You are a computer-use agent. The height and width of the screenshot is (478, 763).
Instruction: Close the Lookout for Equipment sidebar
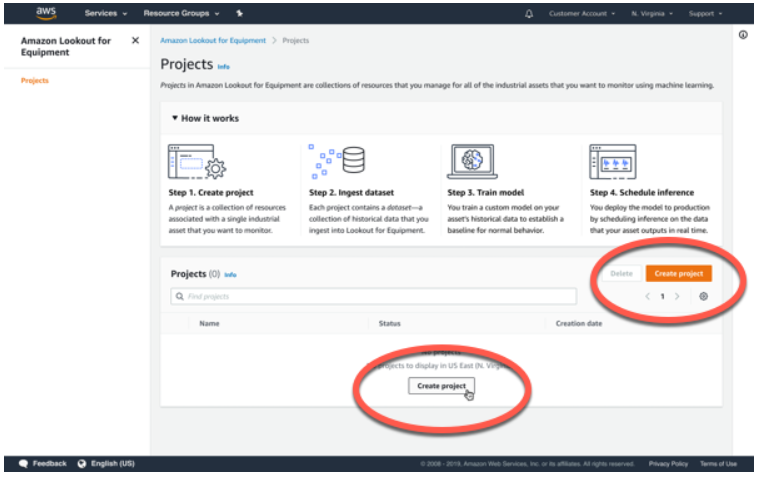click(135, 40)
